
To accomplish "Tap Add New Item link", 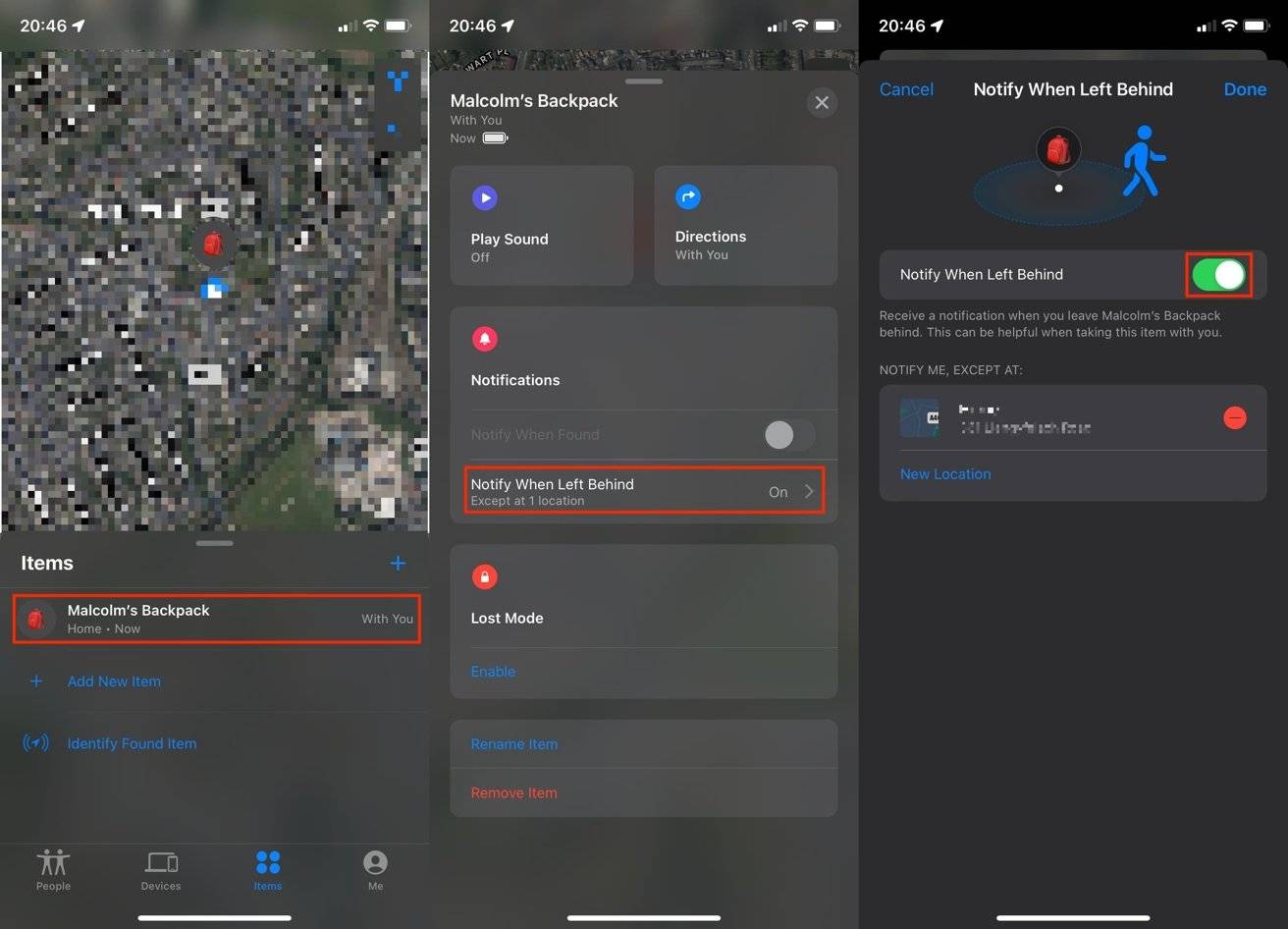I will [x=114, y=681].
